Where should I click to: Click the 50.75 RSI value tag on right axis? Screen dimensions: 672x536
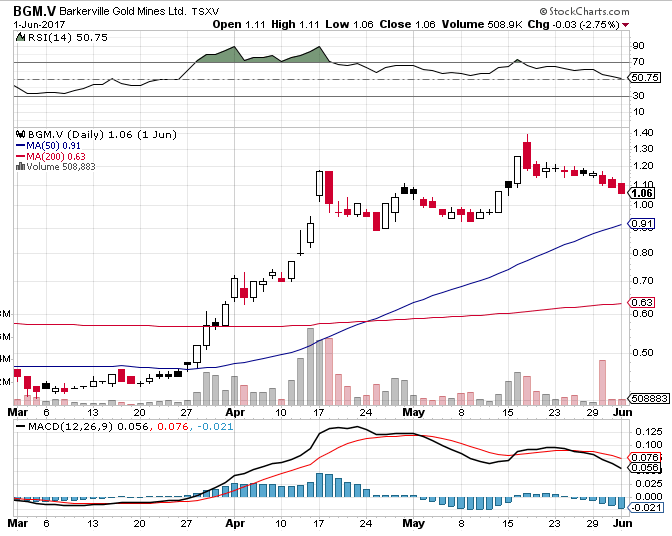645,78
